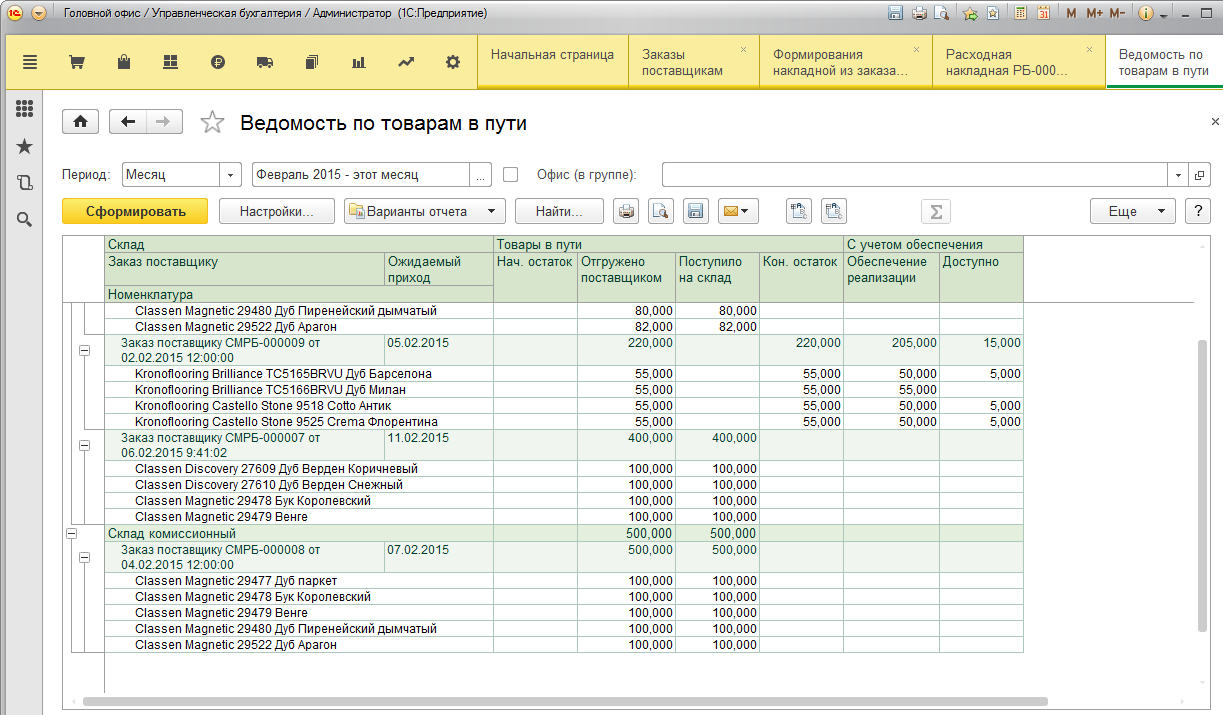This screenshot has width=1223, height=715.
Task: Add this report to favorites (star outline)
Action: (212, 122)
